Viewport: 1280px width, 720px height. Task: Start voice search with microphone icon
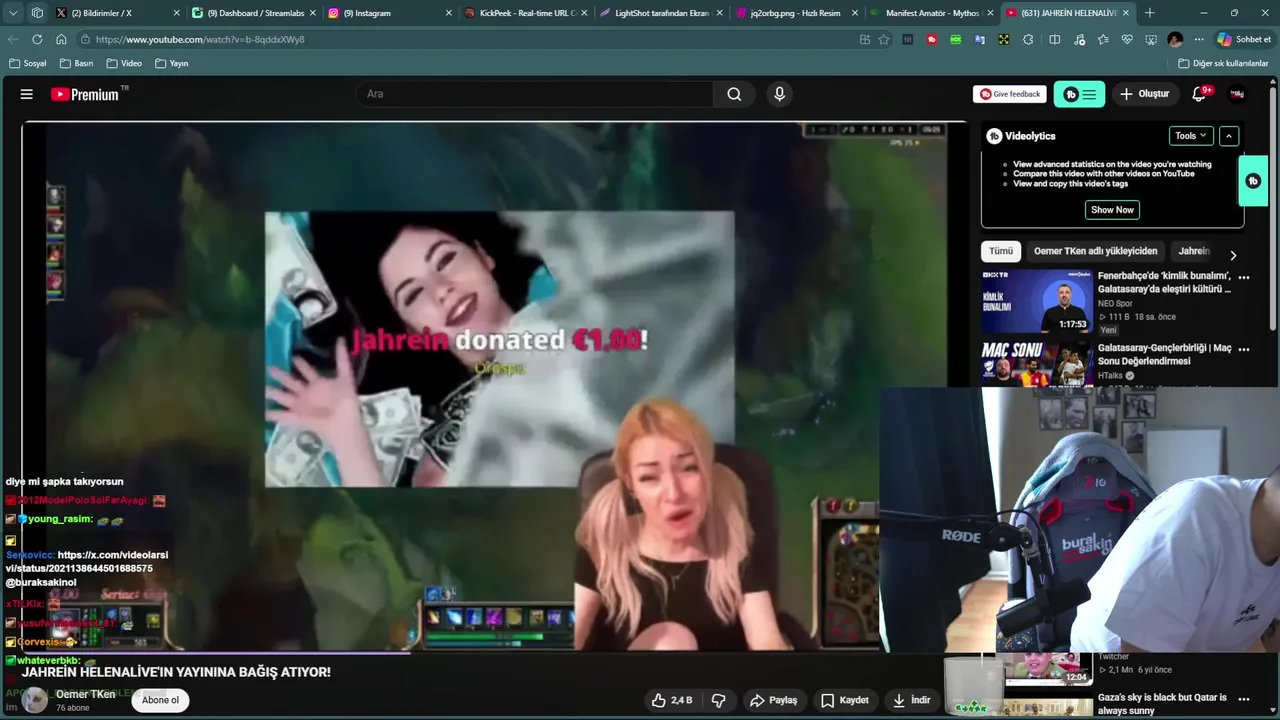[780, 94]
